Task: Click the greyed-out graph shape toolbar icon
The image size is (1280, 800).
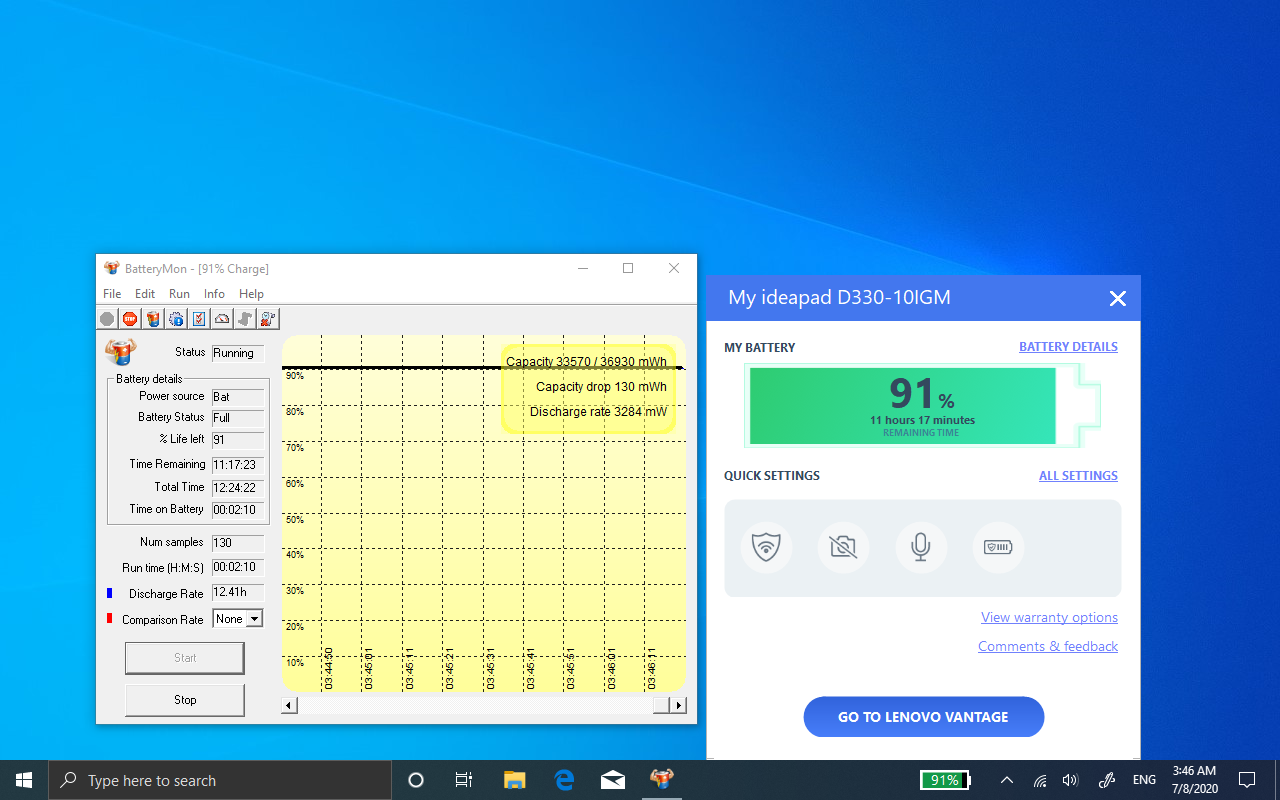Action: (245, 319)
